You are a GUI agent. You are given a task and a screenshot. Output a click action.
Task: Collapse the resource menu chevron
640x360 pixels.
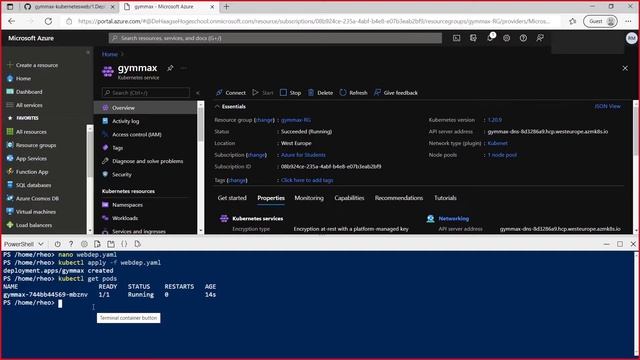point(198,93)
